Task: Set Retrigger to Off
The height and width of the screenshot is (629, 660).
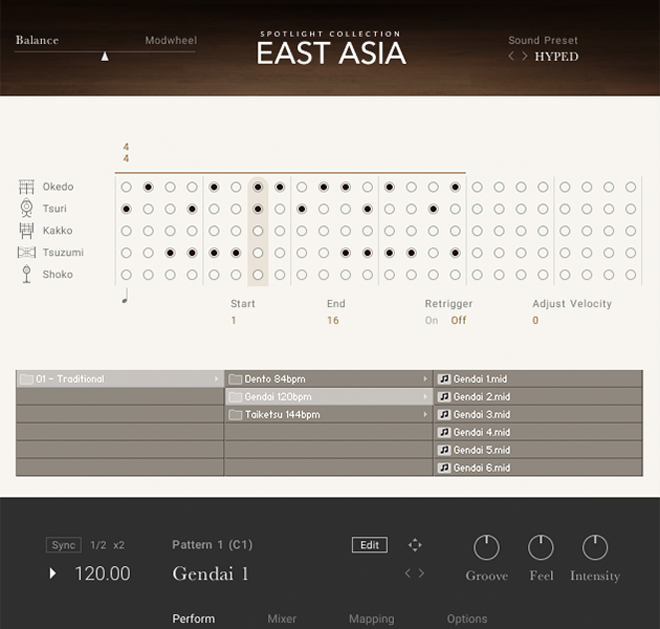Action: [458, 320]
